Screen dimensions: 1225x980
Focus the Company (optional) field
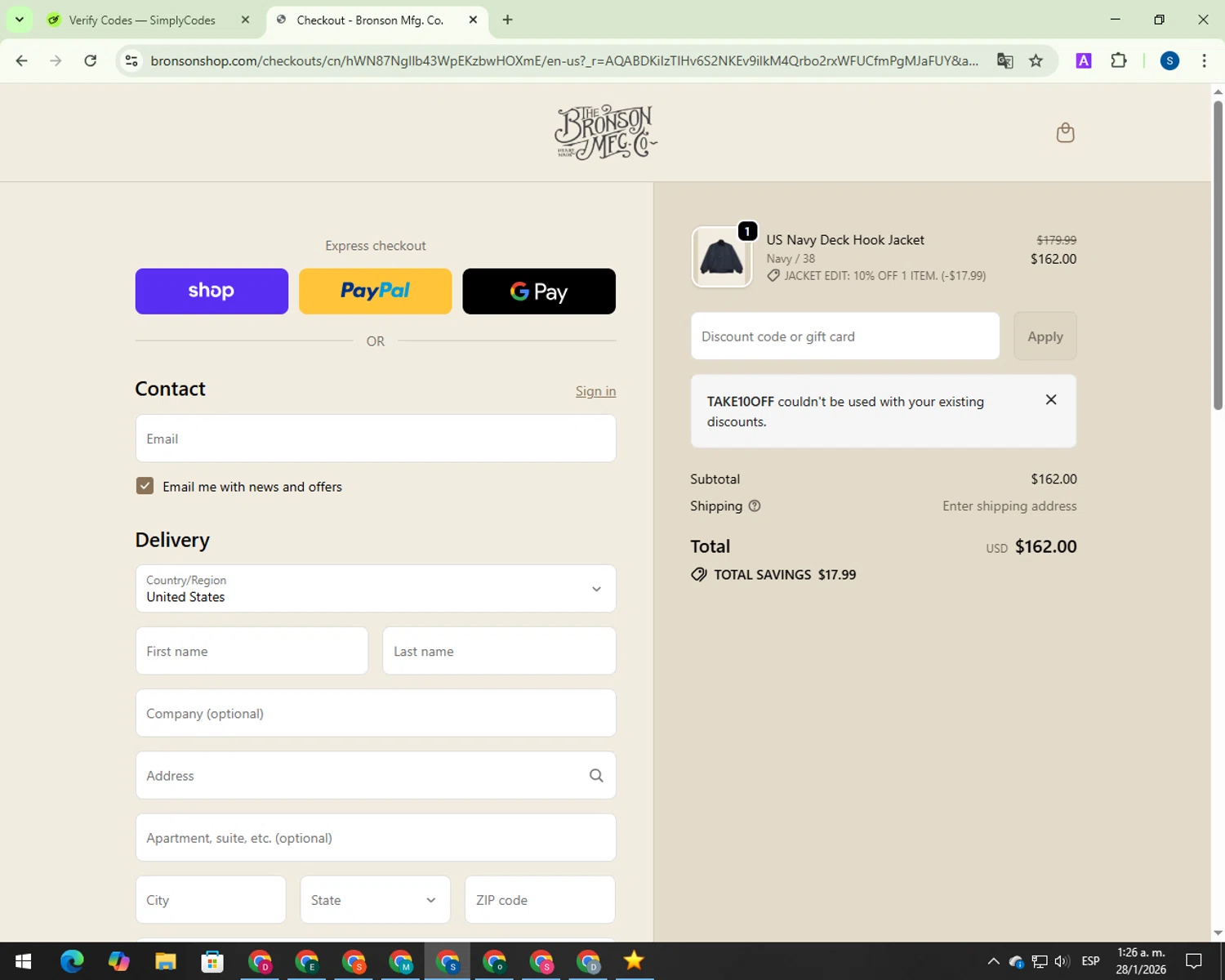376,713
